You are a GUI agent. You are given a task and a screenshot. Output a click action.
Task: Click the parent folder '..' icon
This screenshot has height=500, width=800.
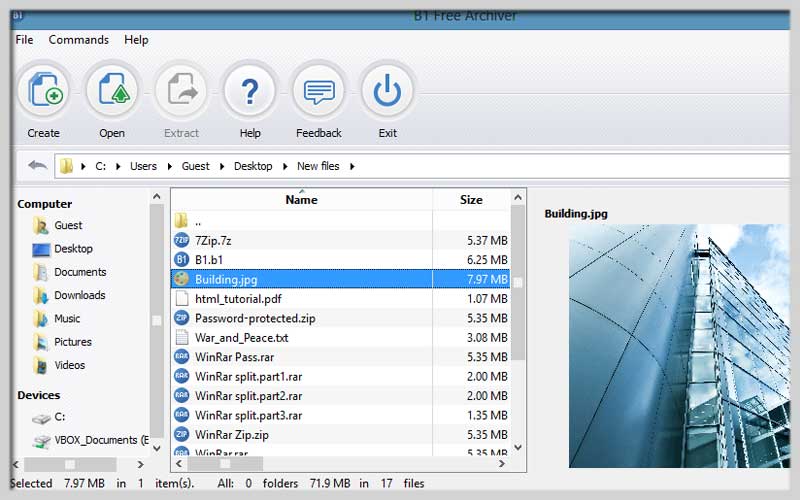coord(181,221)
